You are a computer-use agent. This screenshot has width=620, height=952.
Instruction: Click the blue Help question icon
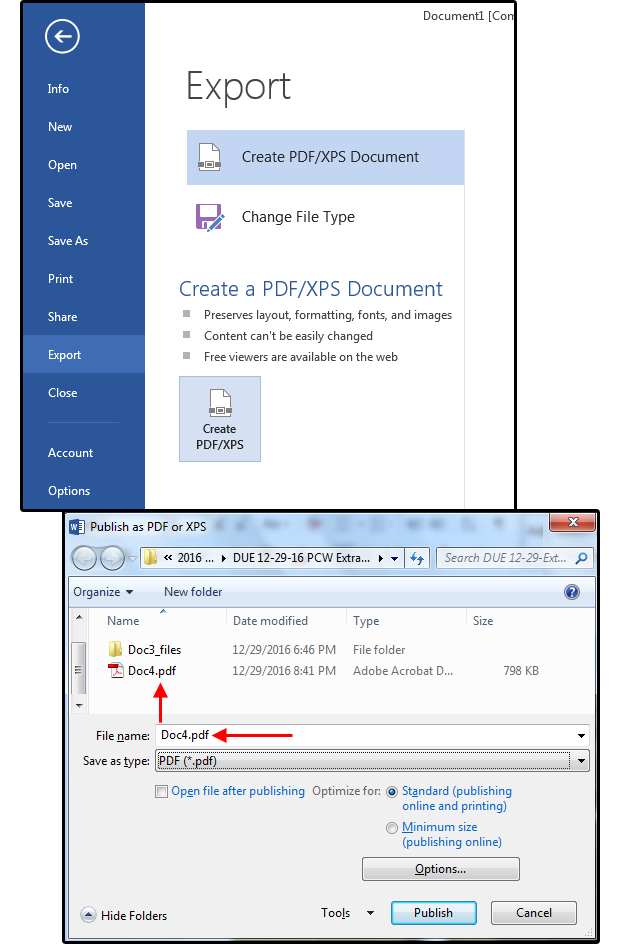click(571, 592)
